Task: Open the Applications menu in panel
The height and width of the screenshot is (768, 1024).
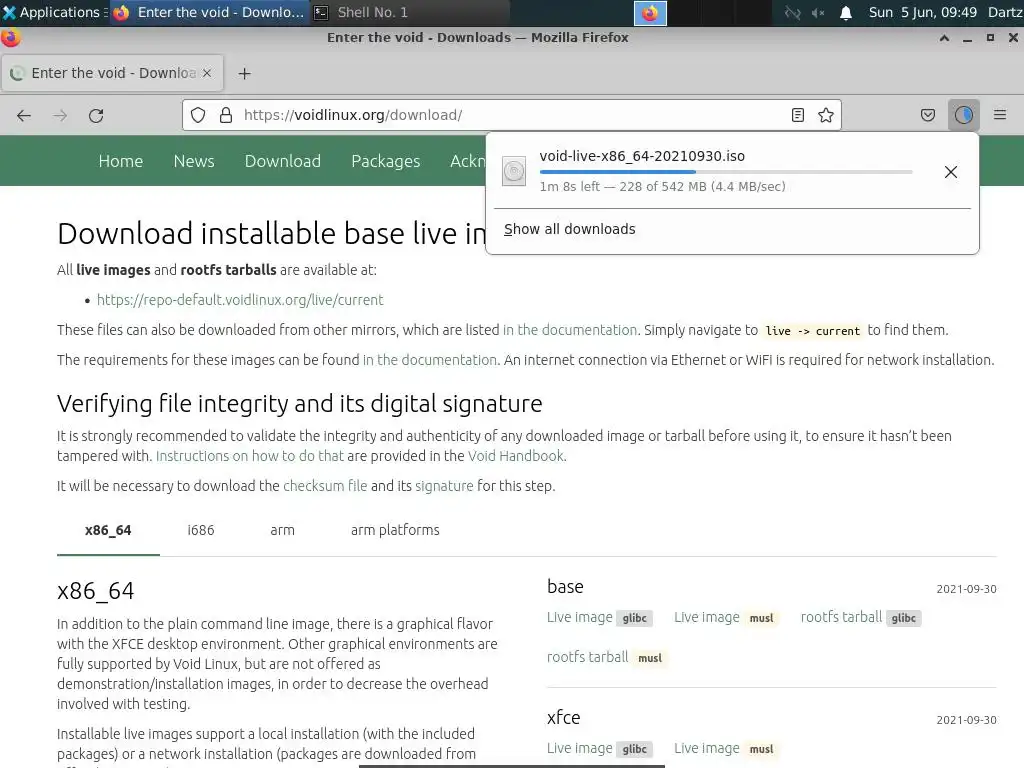Action: click(x=53, y=12)
